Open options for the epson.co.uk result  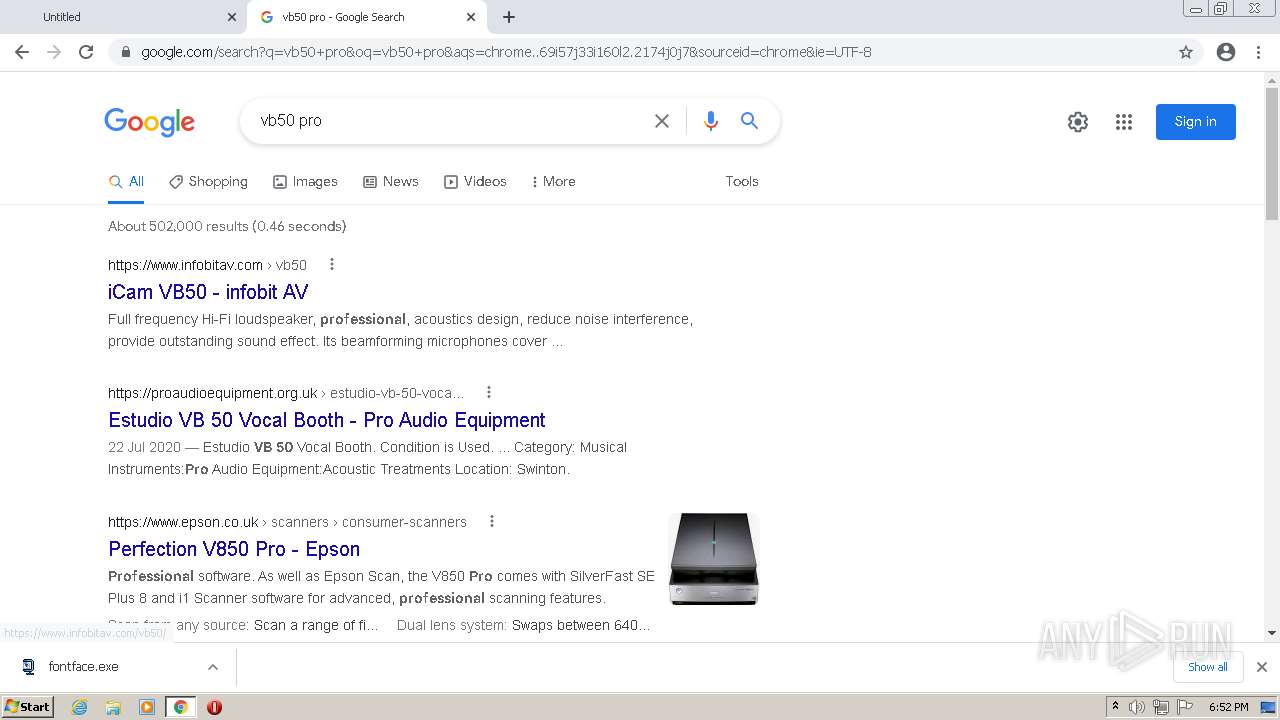pyautogui.click(x=491, y=522)
